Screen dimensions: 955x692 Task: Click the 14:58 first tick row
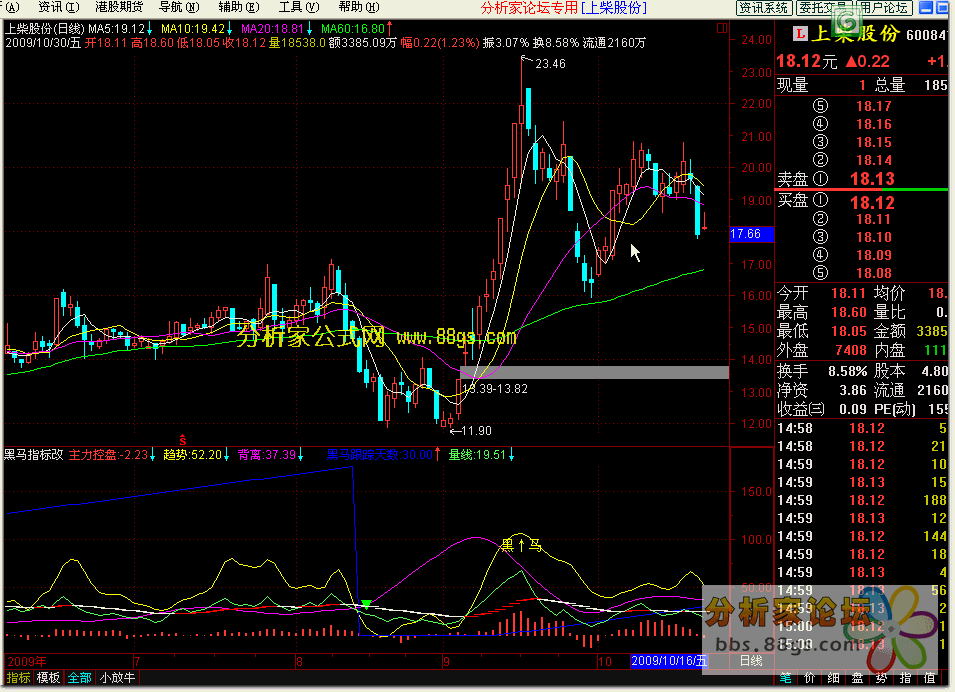tap(861, 428)
